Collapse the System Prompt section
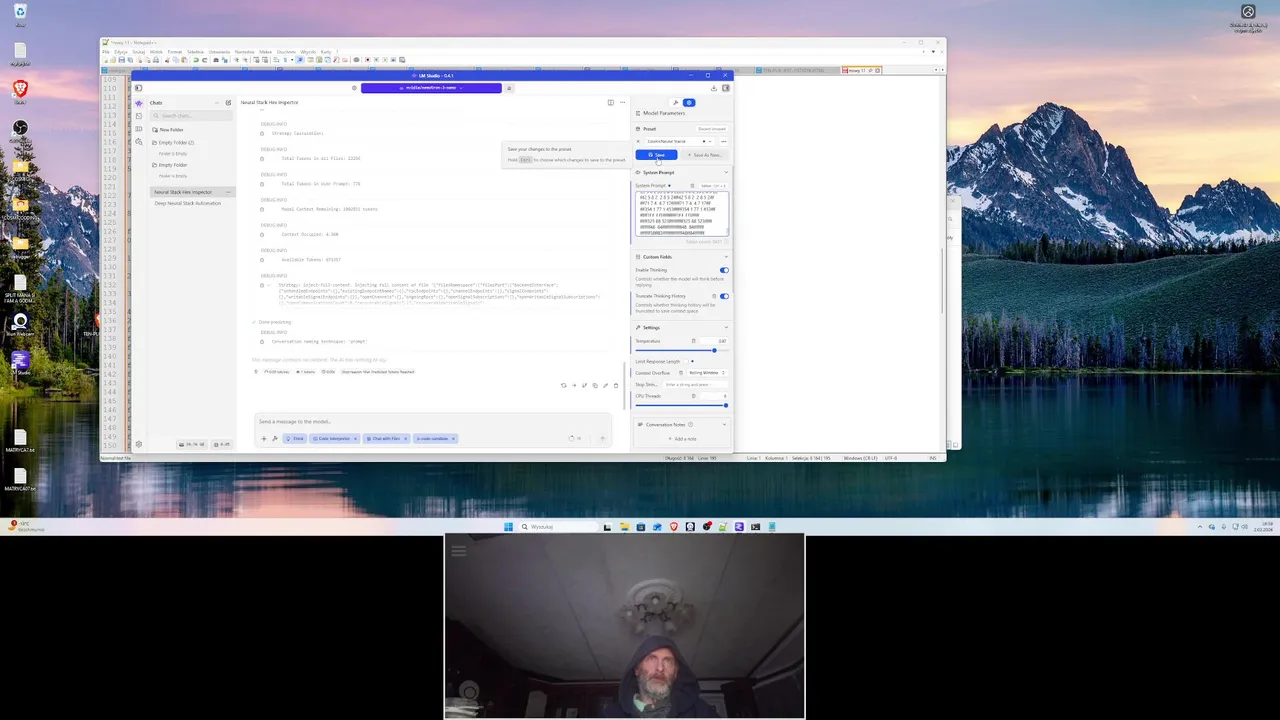Viewport: 1280px width, 720px height. (726, 172)
